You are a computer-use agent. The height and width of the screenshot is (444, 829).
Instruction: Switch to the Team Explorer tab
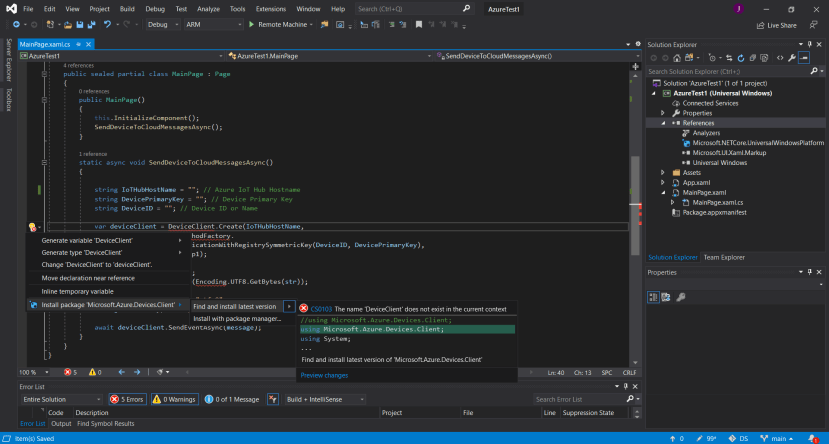pyautogui.click(x=724, y=257)
